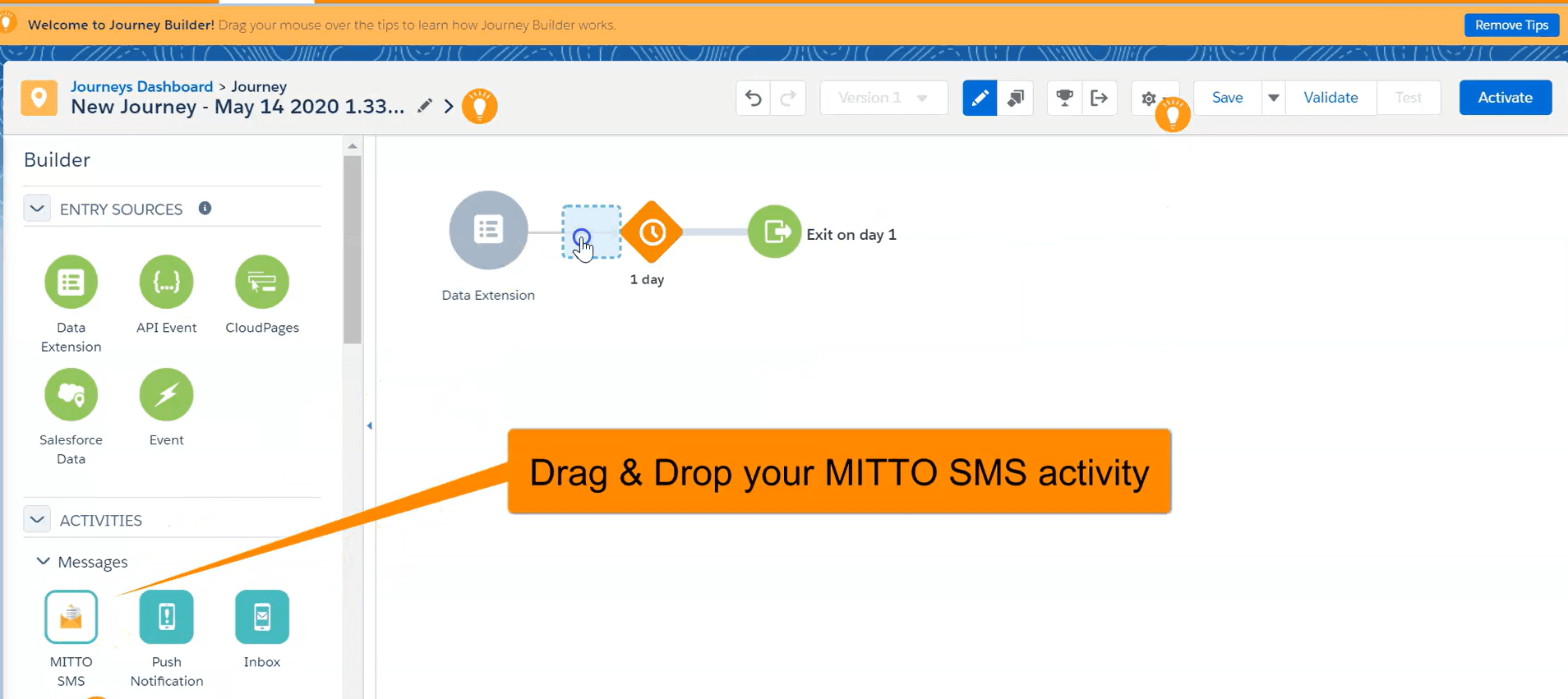Viewport: 1568px width, 699px height.
Task: Select the MITTO SMS activity icon
Action: coord(71,617)
